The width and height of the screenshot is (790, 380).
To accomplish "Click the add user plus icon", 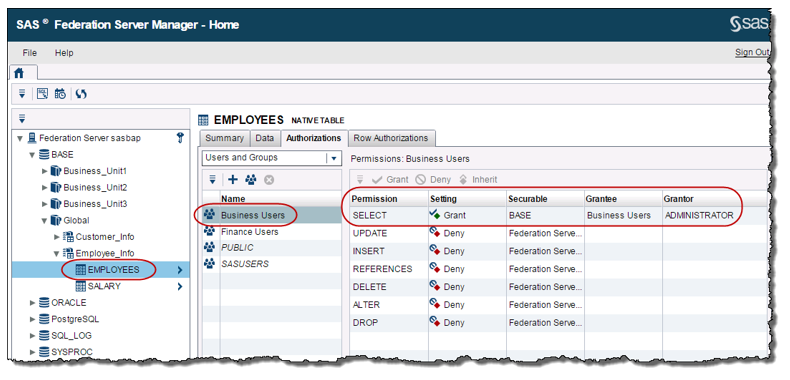I will click(232, 179).
